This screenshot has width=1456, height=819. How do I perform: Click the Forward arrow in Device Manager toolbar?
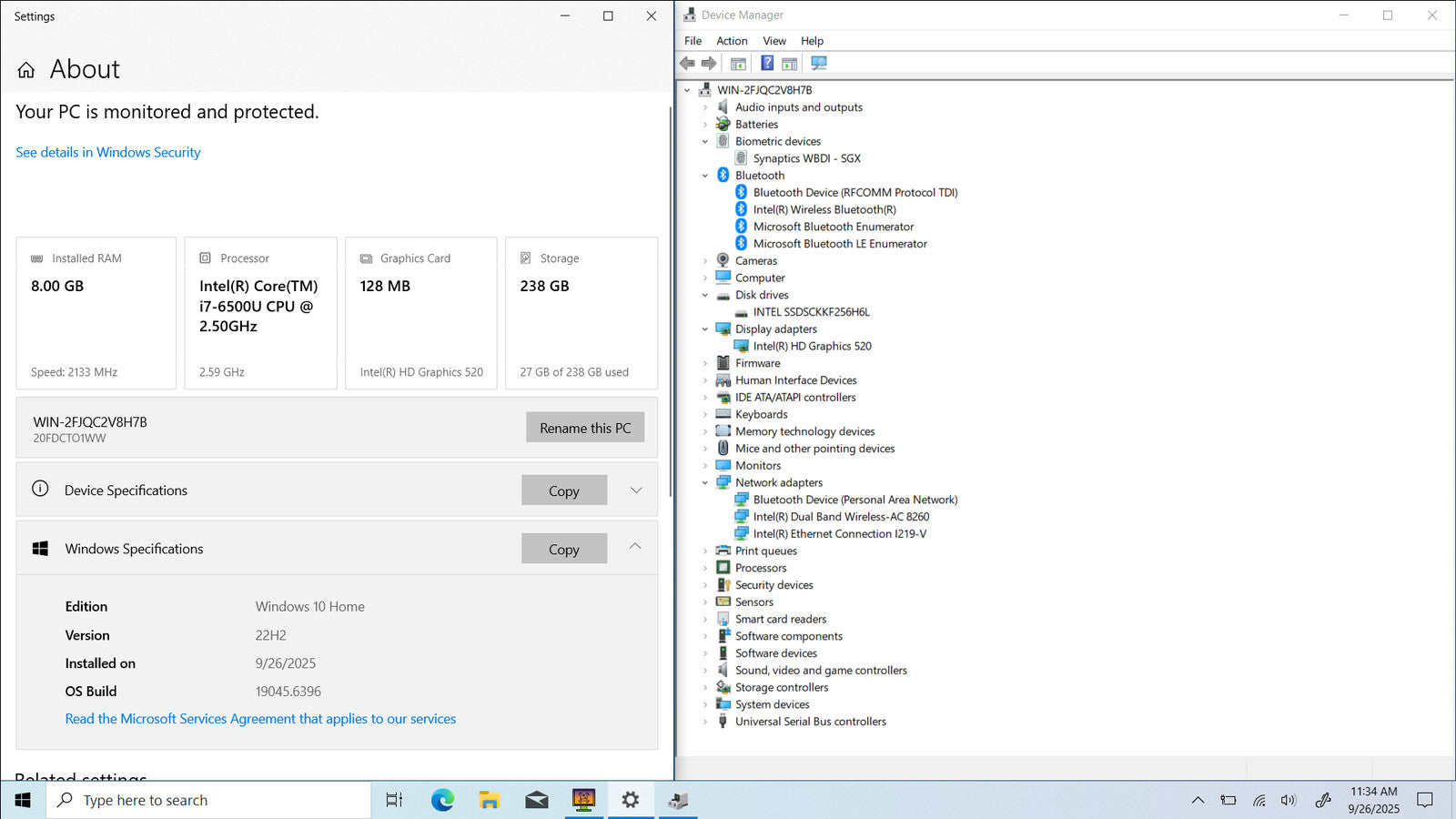pos(709,64)
